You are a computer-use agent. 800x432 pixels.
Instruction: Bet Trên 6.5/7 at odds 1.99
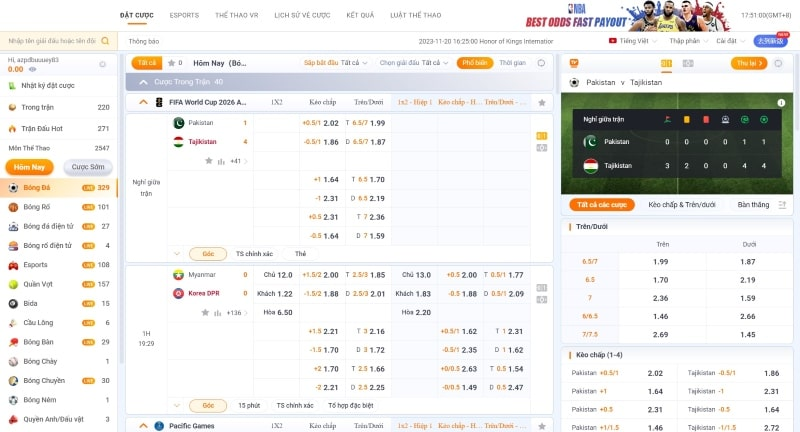click(660, 262)
